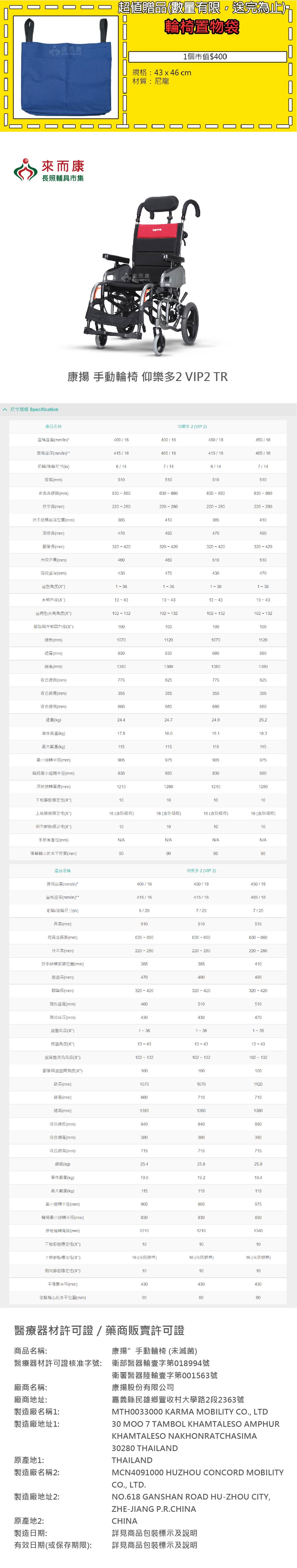Click the 仰樂多 2 (VIP 2) header in first table
The image size is (297, 1568).
pos(192,426)
